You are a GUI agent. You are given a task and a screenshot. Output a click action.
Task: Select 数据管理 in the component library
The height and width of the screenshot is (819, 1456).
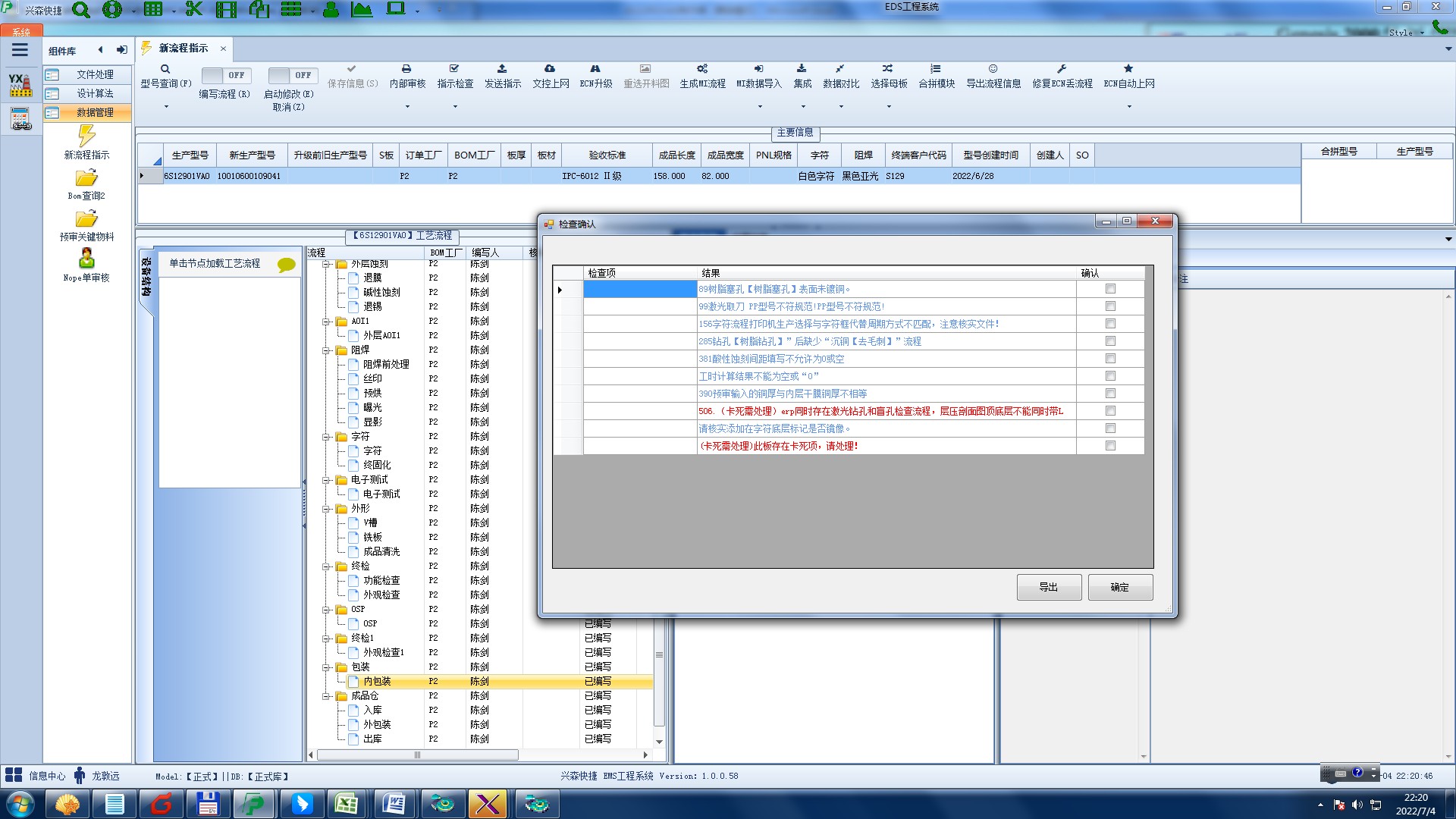(87, 112)
